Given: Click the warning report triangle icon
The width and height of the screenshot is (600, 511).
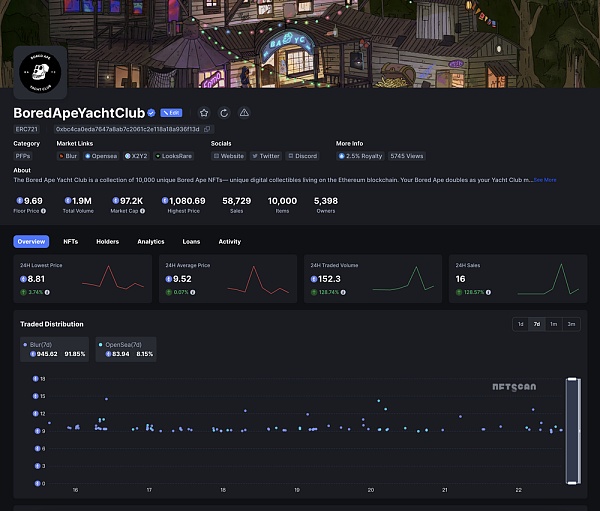Looking at the screenshot, I should point(244,113).
